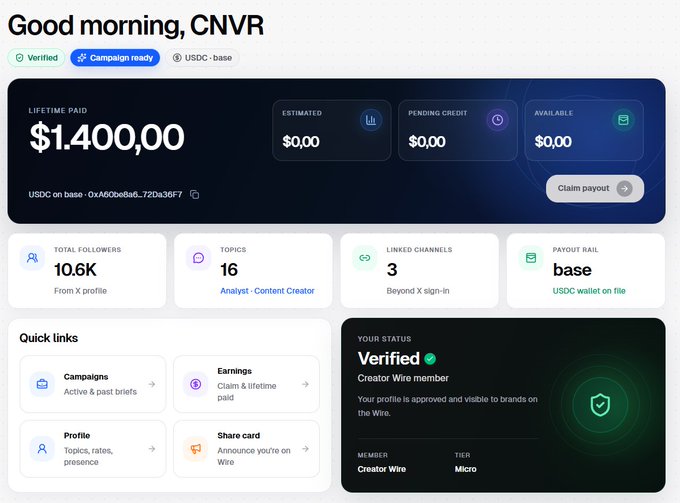Click the green check badge beside Verified
The image size is (680, 503).
pos(430,359)
